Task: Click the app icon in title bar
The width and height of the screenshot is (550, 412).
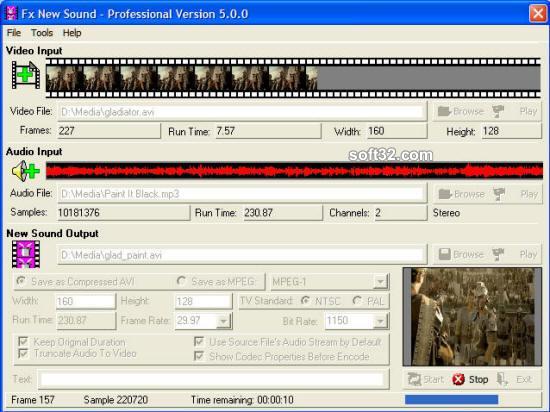Action: pos(12,13)
